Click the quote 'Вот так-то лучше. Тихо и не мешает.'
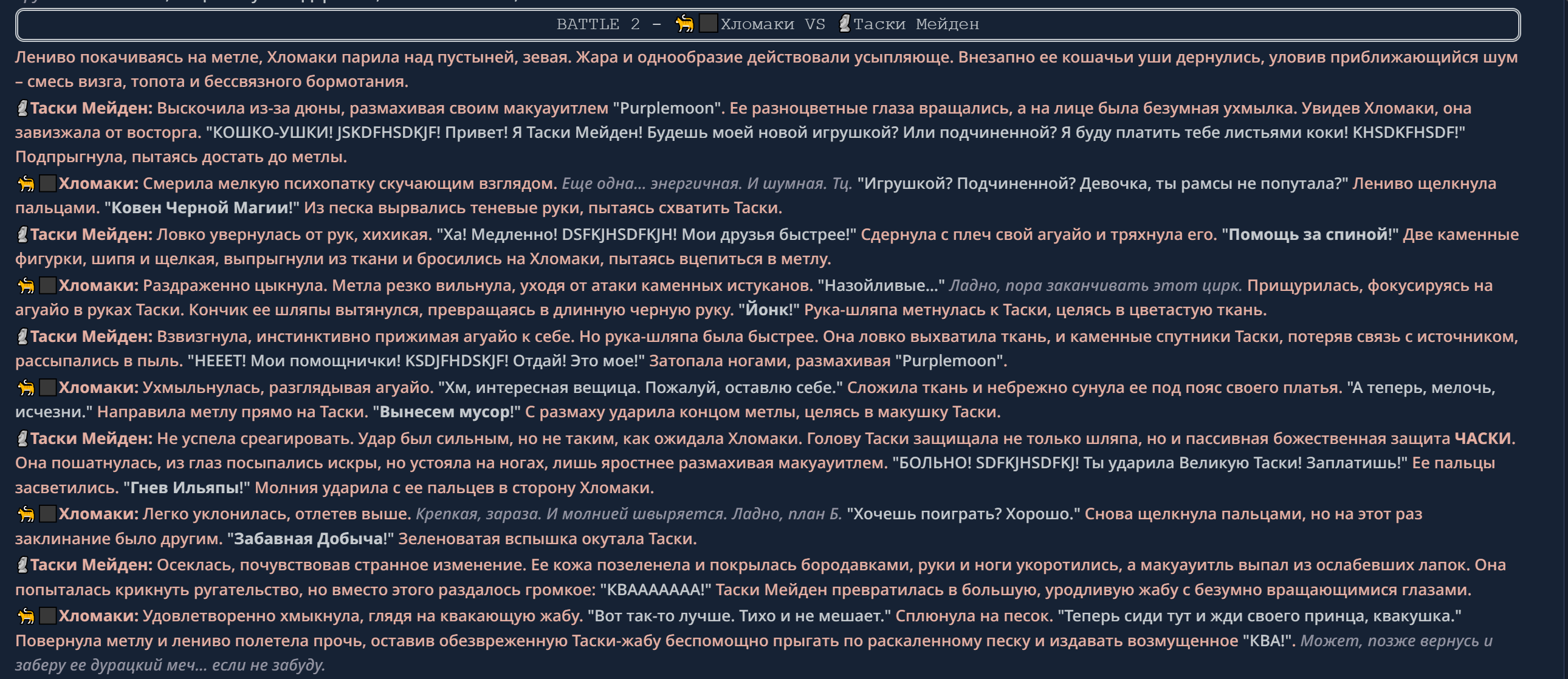 click(x=740, y=616)
